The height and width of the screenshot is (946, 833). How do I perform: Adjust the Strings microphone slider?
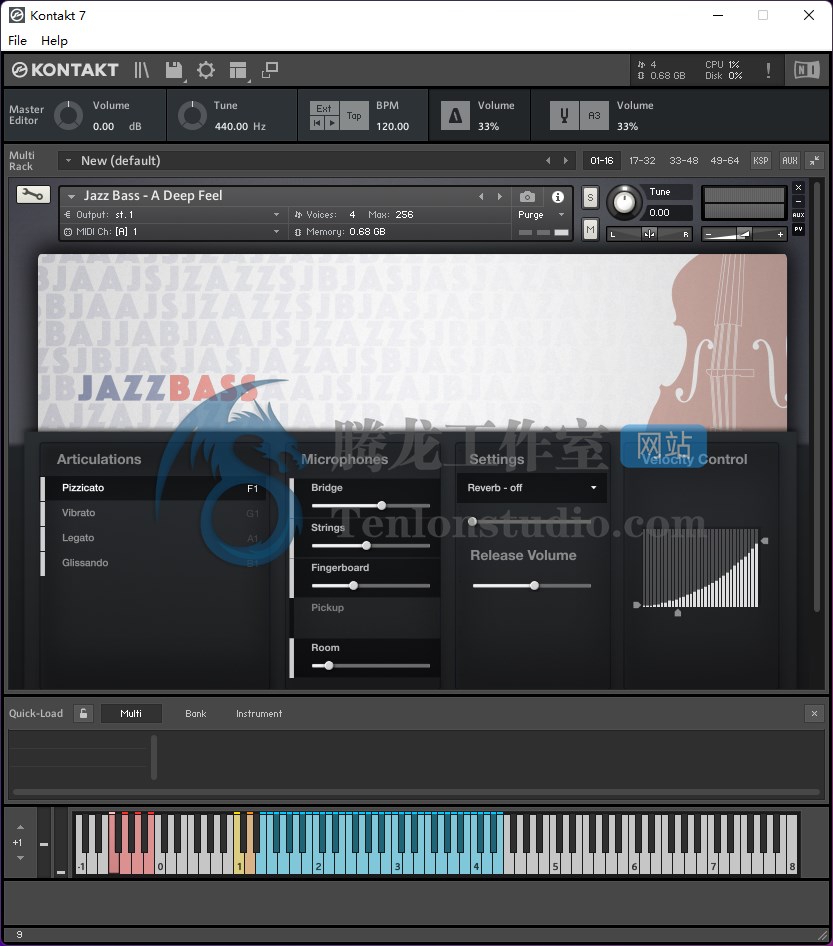(x=370, y=545)
